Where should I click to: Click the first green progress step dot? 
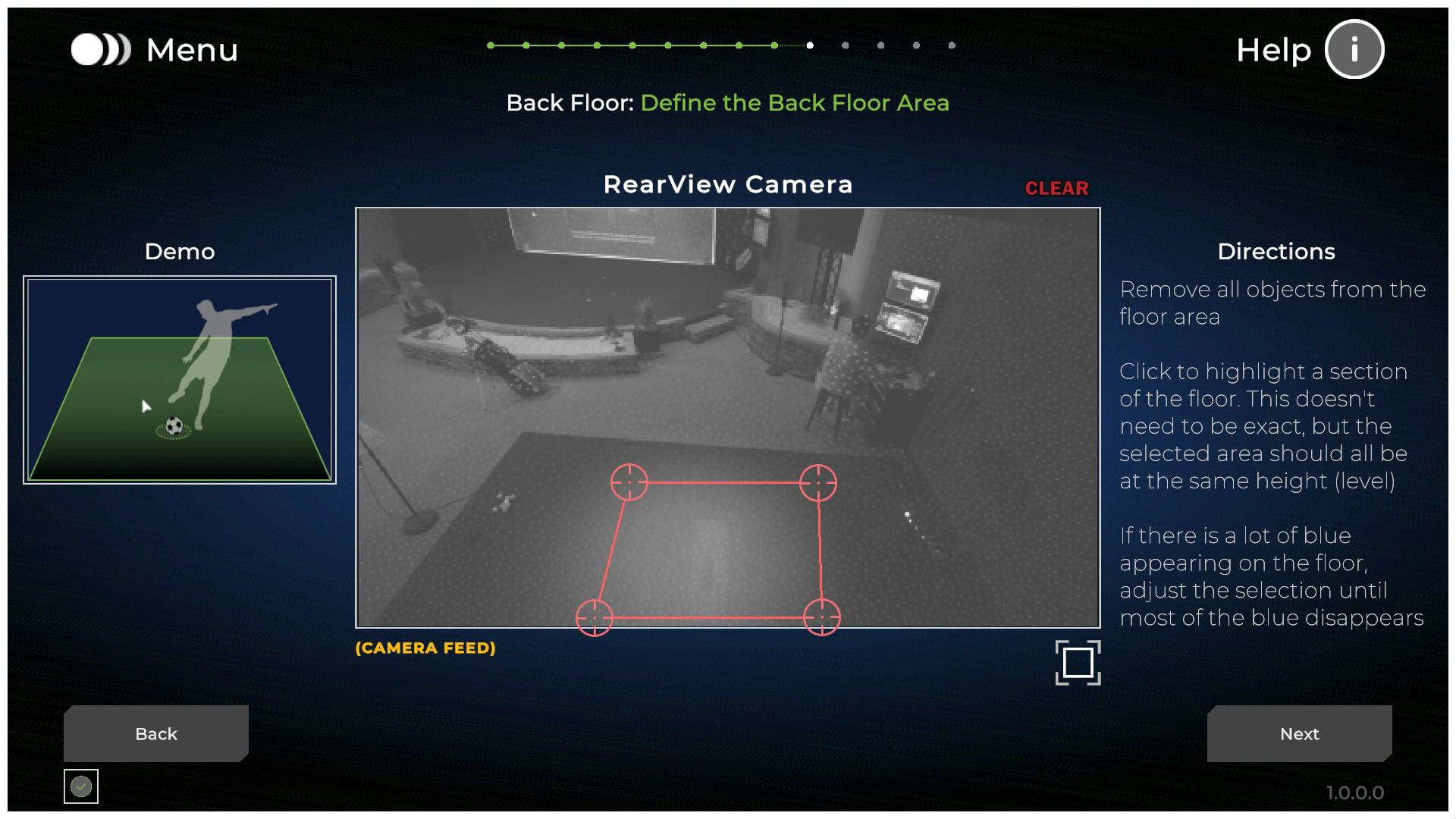coord(491,45)
